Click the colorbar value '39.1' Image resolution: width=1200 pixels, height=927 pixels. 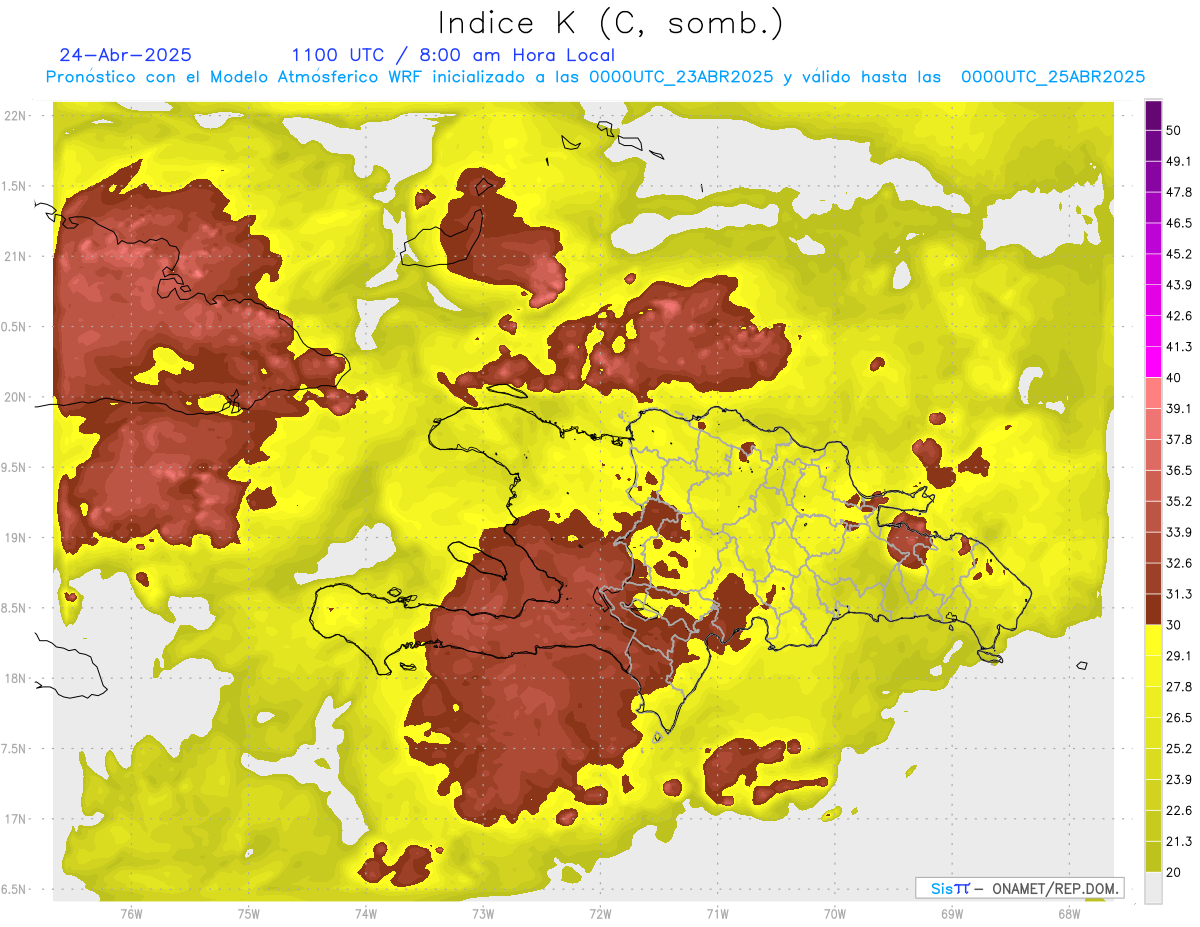point(1179,408)
